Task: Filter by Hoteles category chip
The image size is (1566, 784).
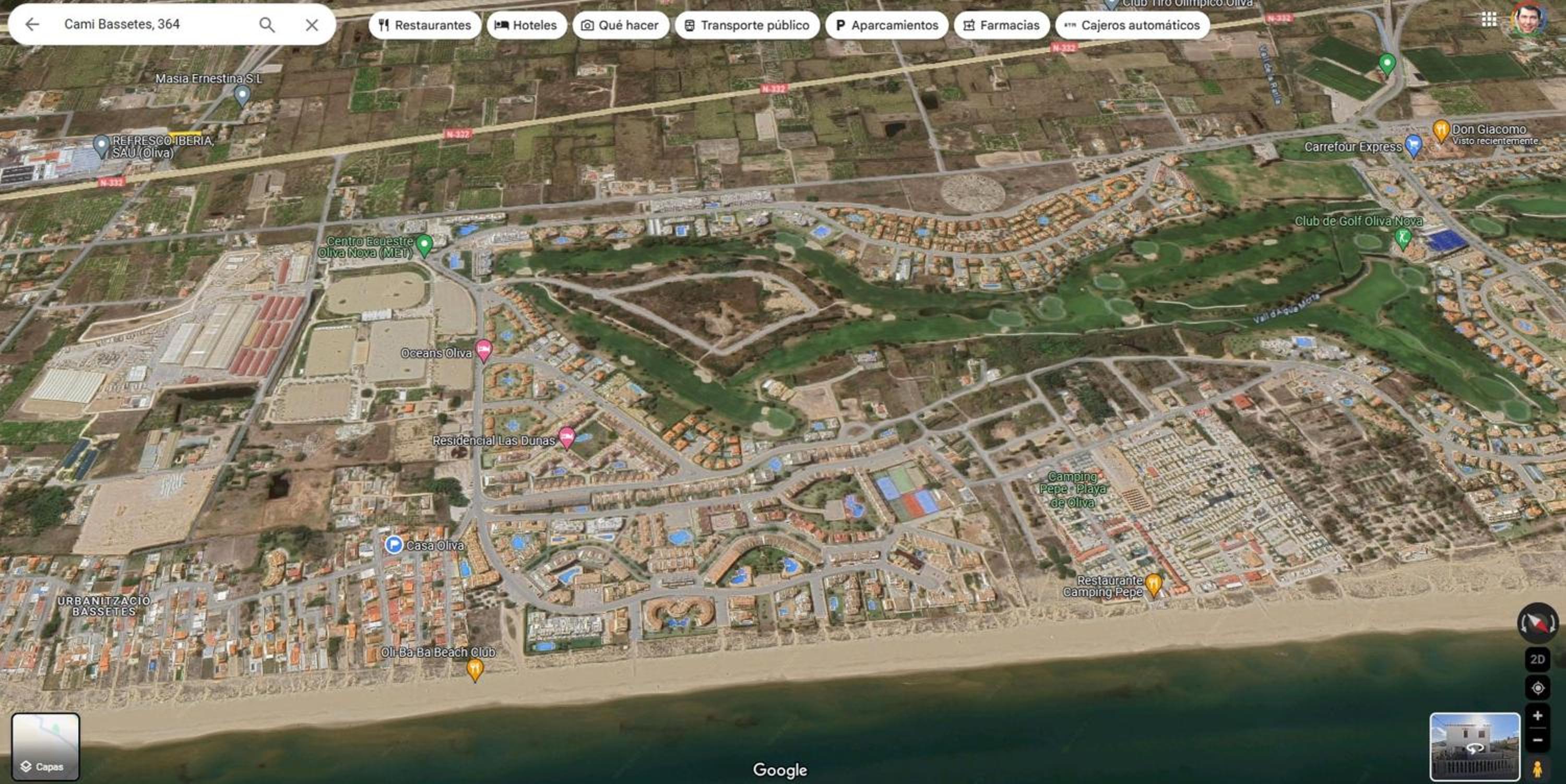Action: pos(527,25)
